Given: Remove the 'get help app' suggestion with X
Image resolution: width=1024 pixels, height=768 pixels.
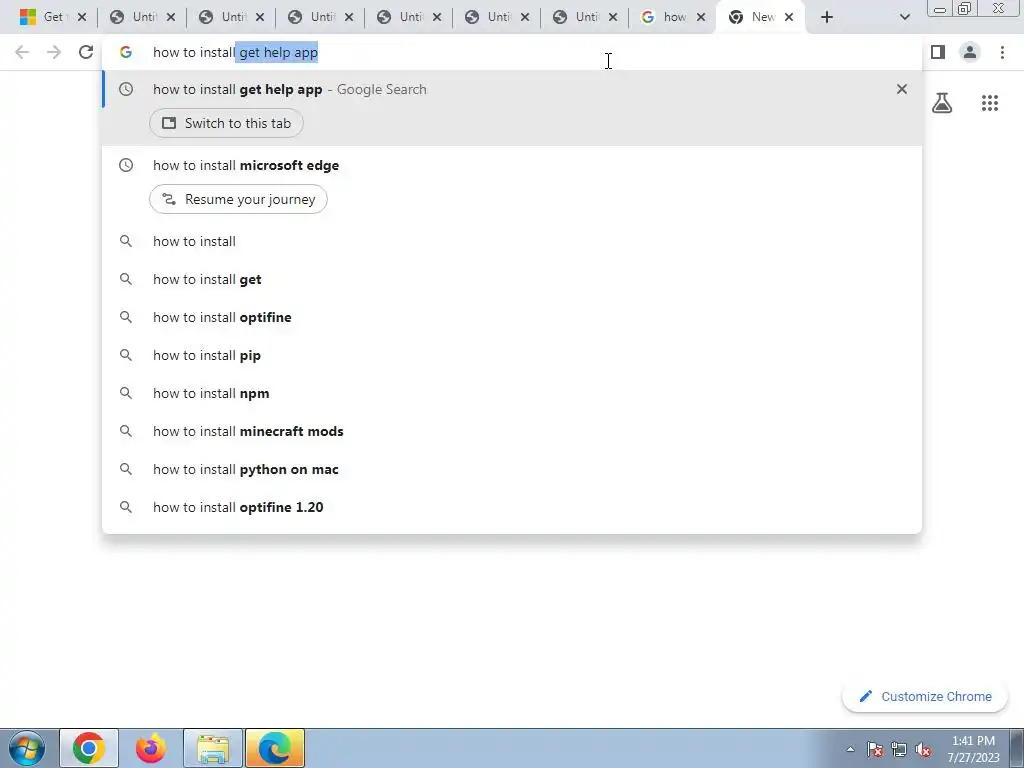Looking at the screenshot, I should (x=901, y=89).
